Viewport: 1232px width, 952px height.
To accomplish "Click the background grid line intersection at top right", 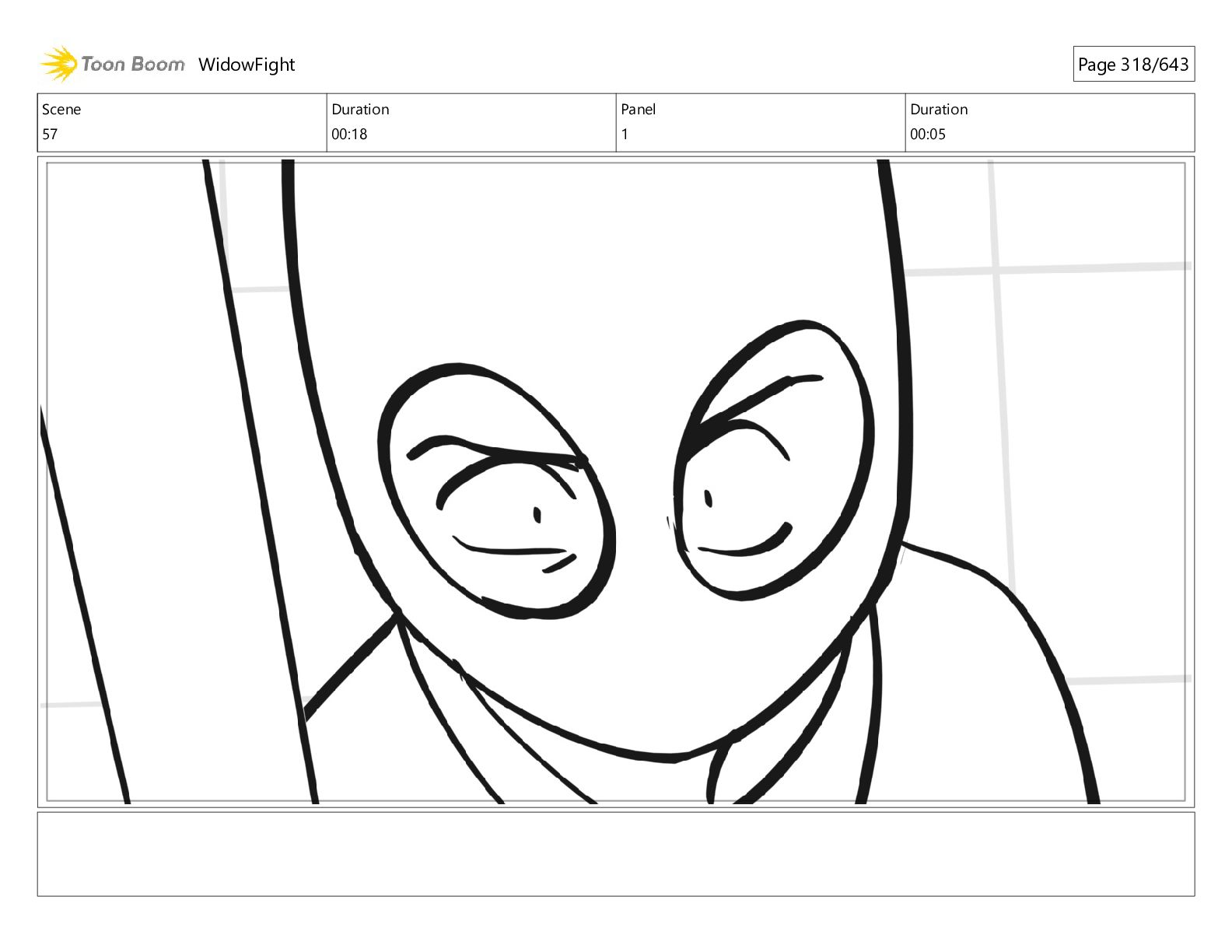I will tap(995, 270).
